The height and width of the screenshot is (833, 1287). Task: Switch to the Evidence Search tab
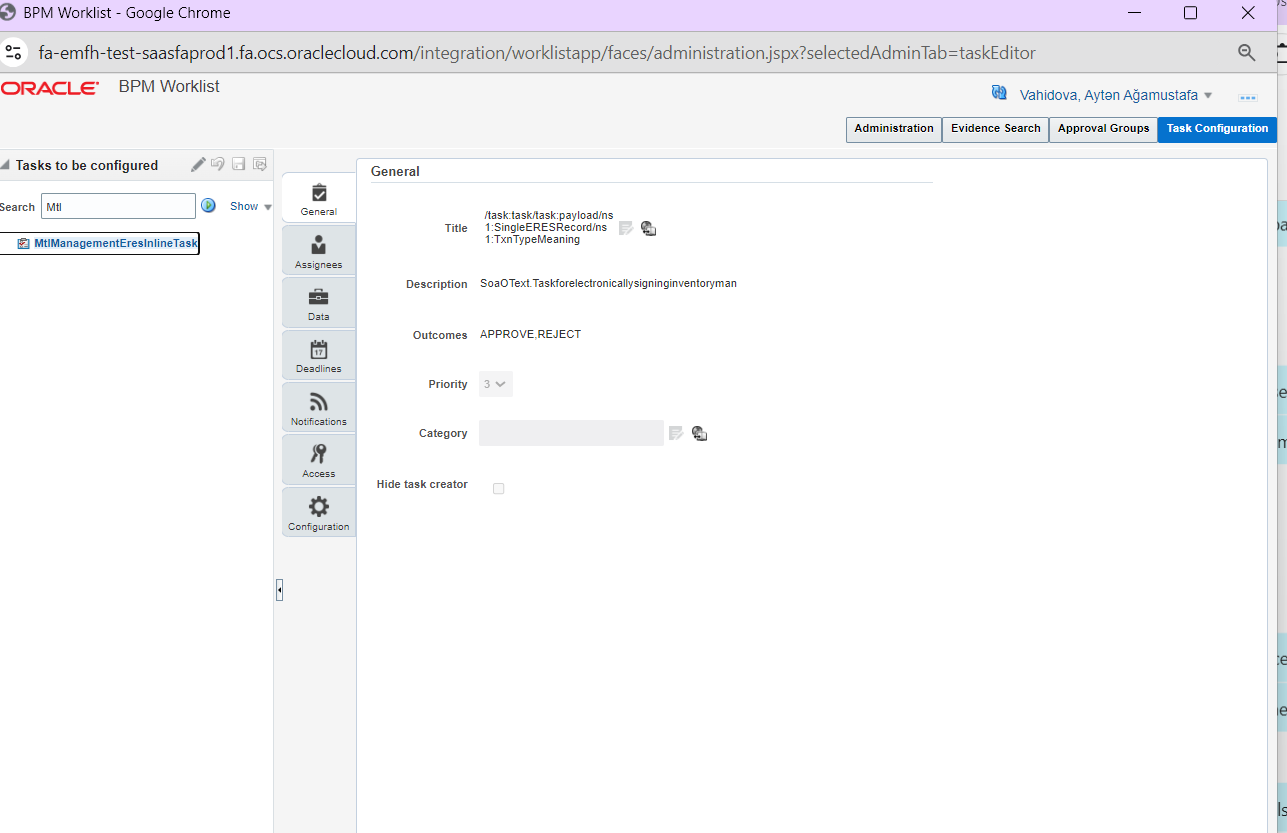coord(994,129)
